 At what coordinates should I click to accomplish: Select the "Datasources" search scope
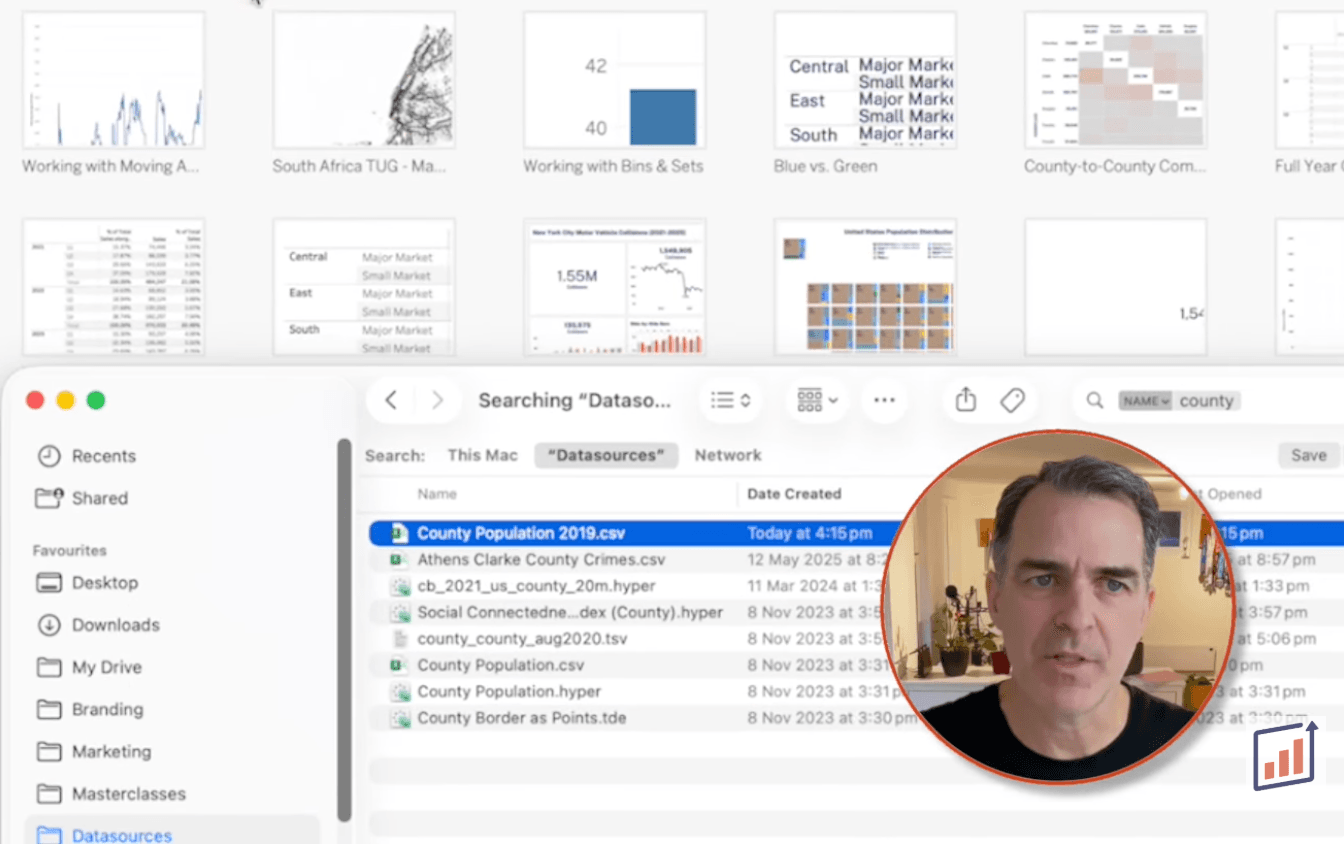606,455
